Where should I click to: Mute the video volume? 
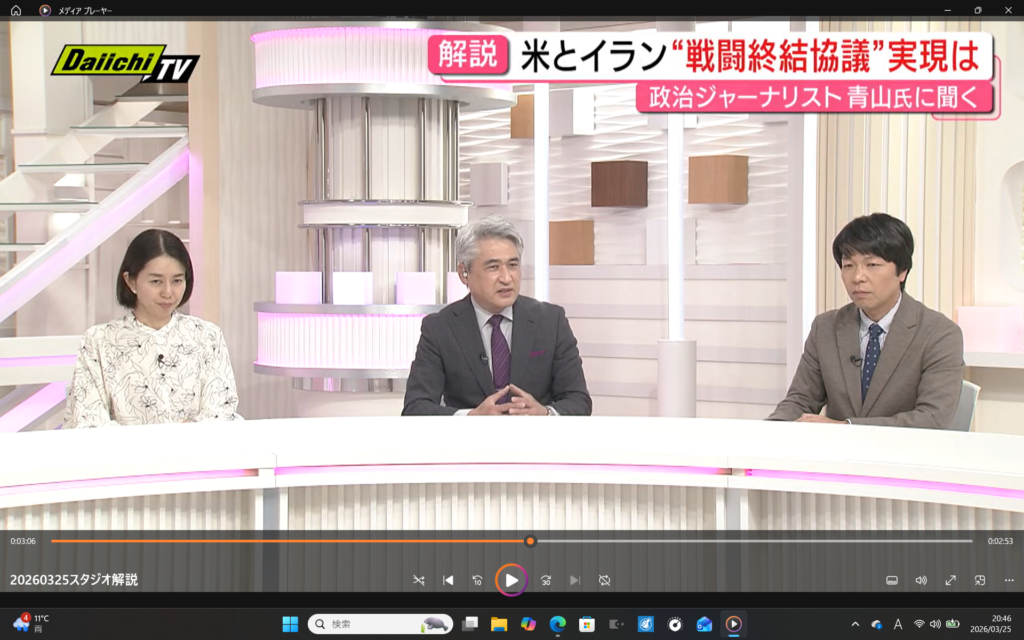tap(920, 580)
